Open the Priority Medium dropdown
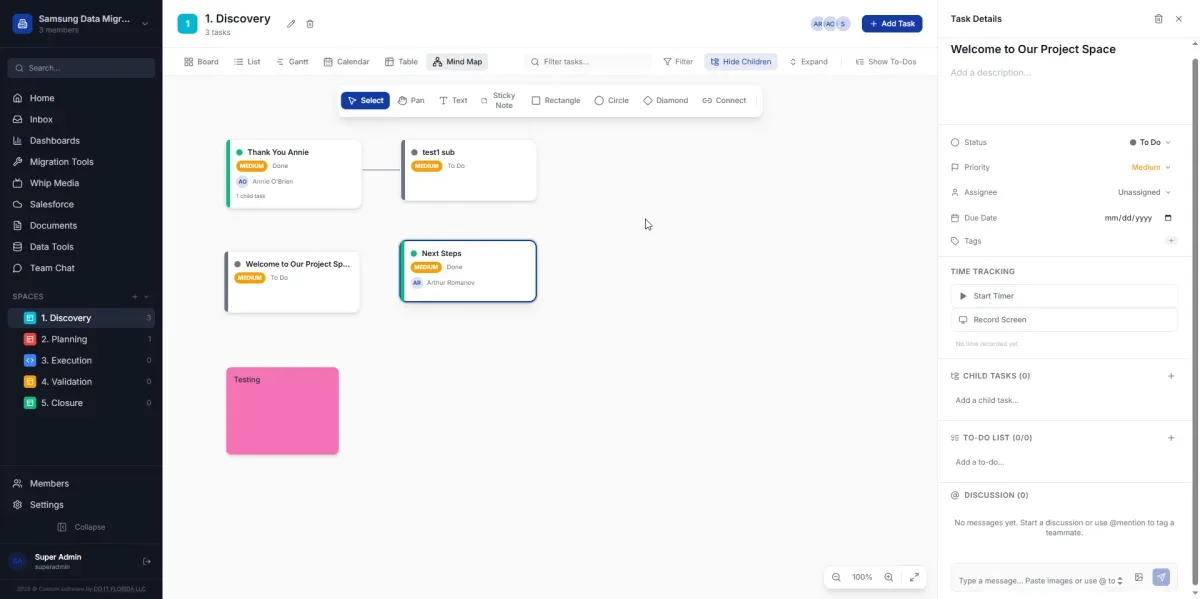The image size is (1200, 599). point(1150,168)
